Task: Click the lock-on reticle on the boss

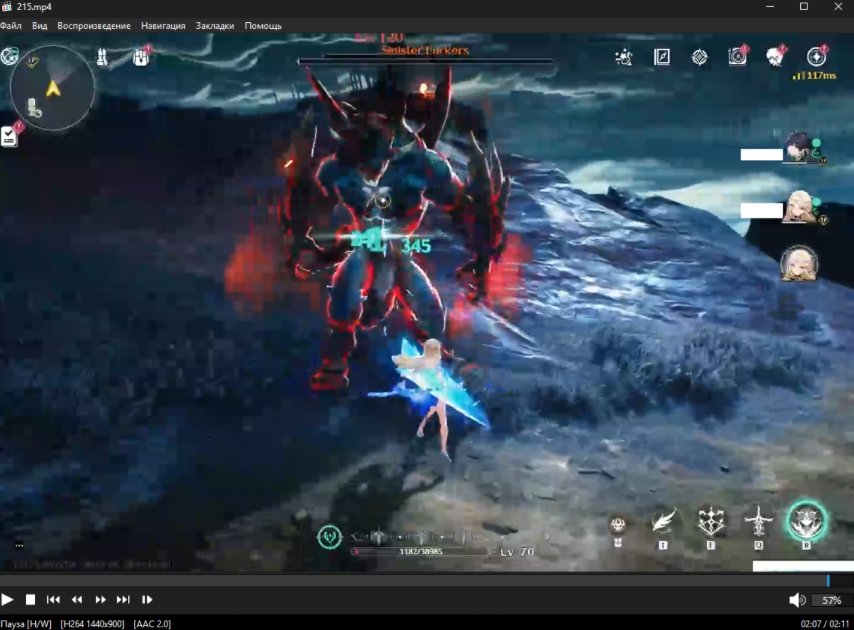Action: coord(382,201)
